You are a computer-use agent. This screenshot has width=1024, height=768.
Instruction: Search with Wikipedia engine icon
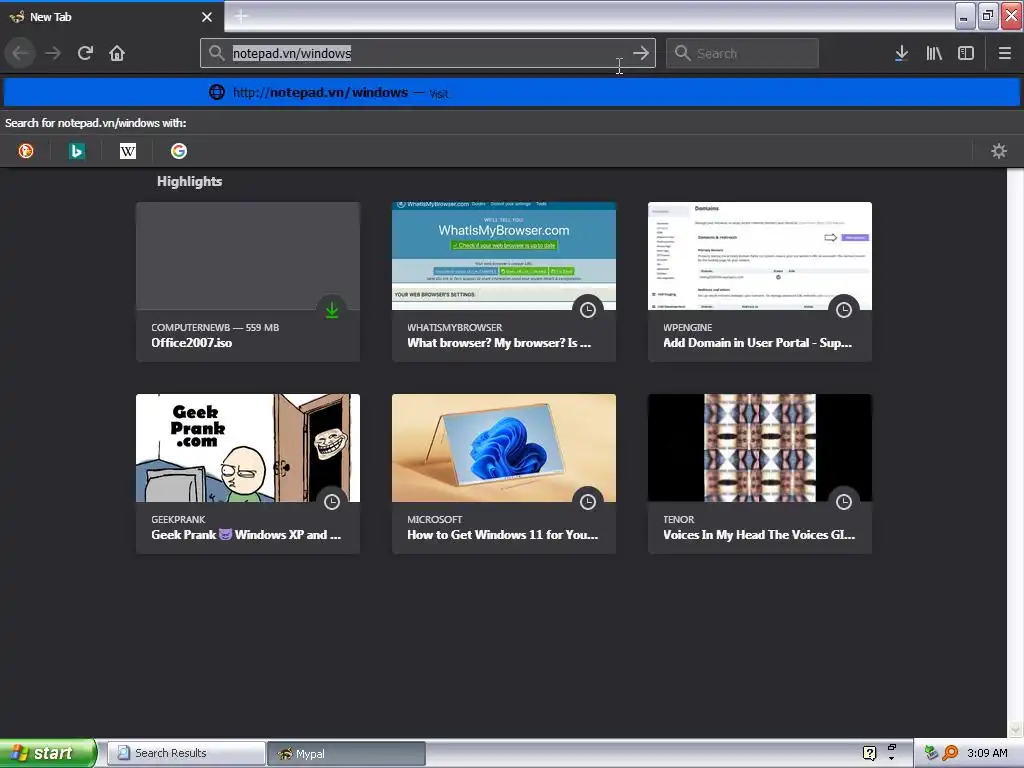coord(128,151)
